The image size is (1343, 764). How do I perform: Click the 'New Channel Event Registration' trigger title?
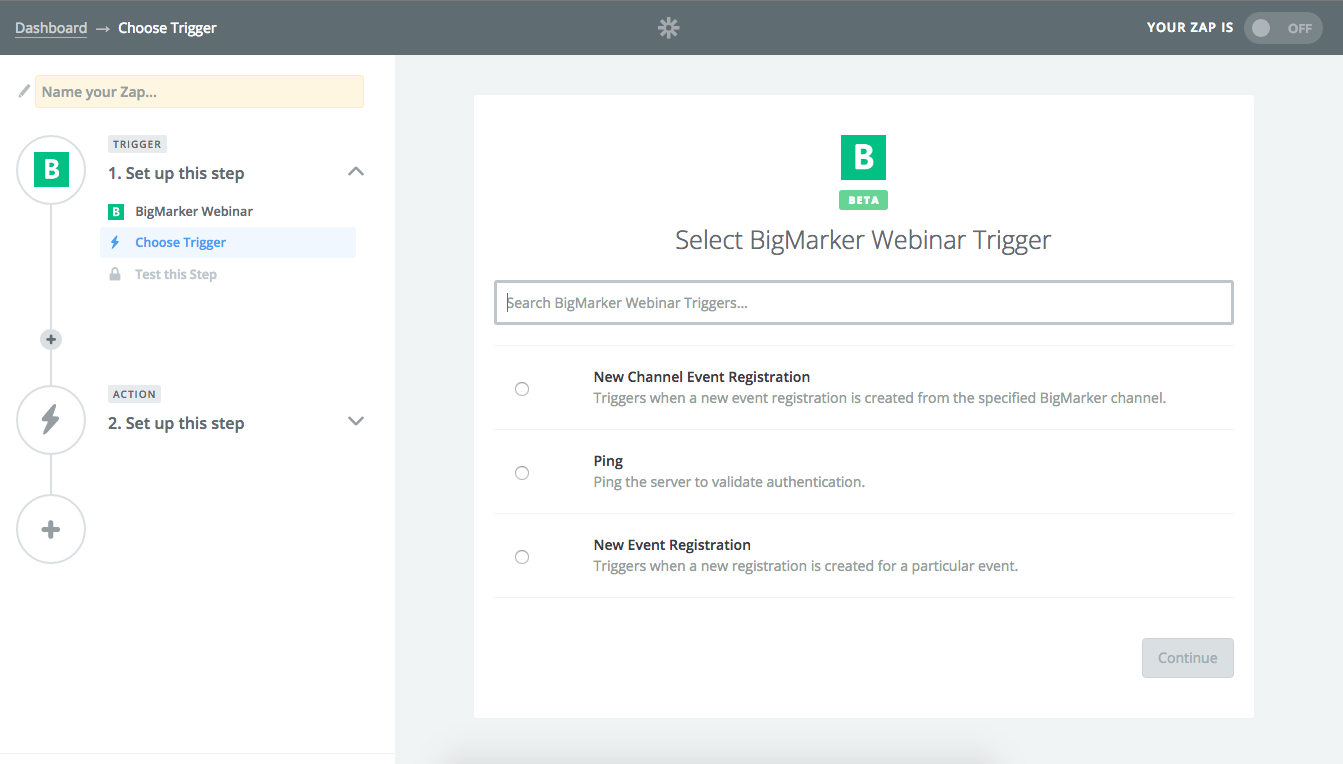click(702, 377)
